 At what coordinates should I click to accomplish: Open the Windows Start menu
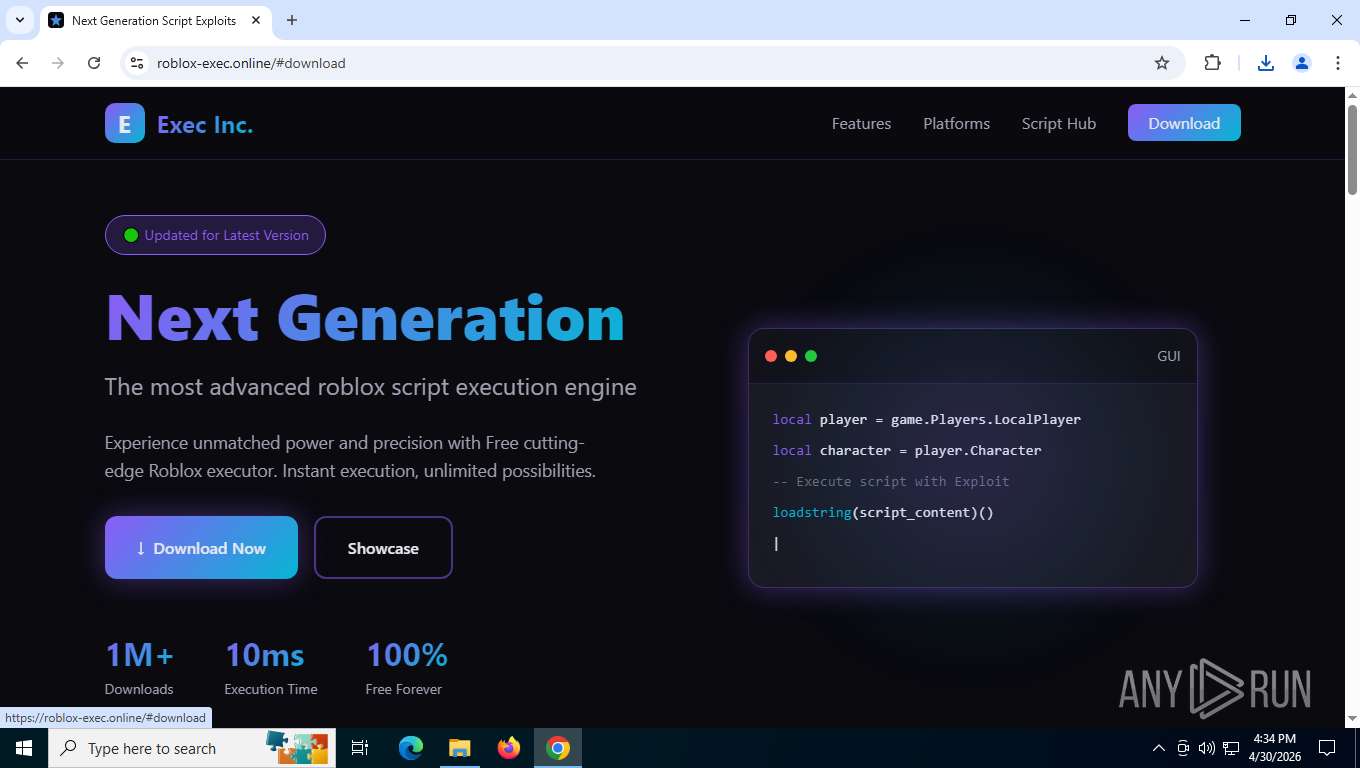24,748
